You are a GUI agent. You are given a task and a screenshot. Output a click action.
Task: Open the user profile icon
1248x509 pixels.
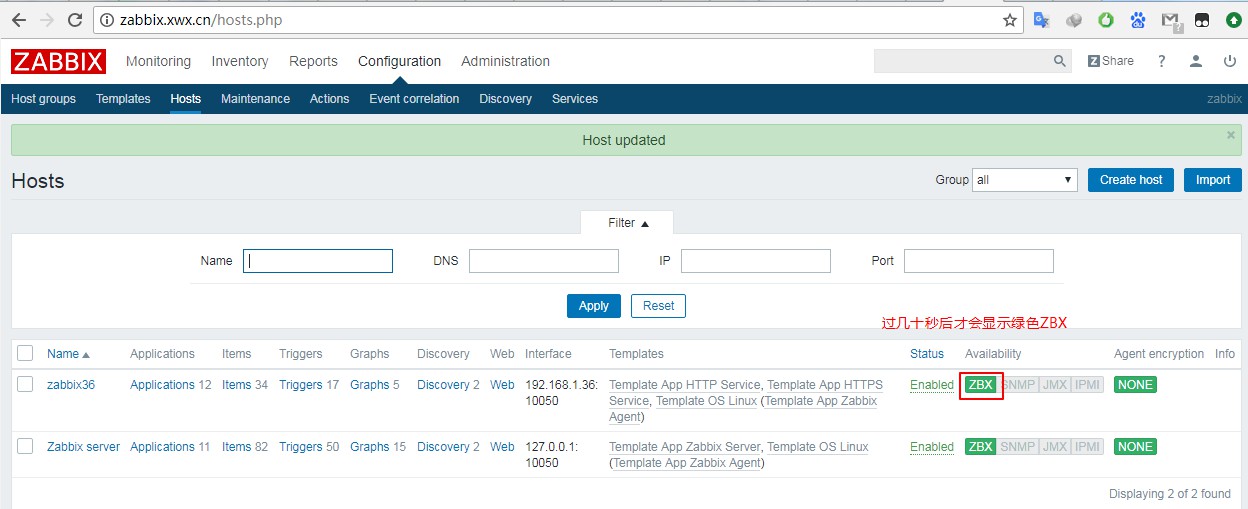(1195, 61)
